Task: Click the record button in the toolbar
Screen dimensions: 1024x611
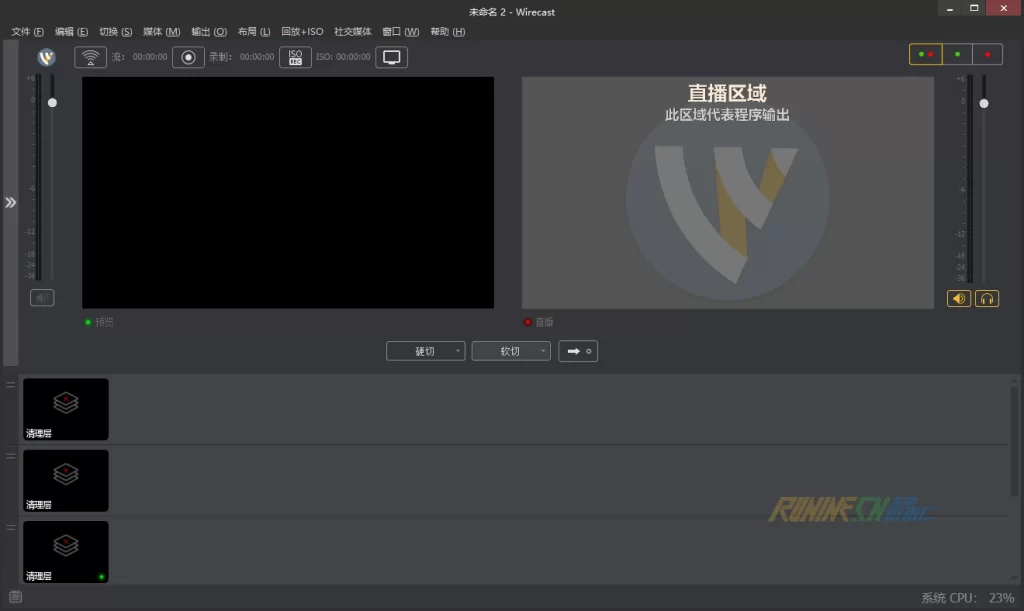Action: tap(188, 57)
